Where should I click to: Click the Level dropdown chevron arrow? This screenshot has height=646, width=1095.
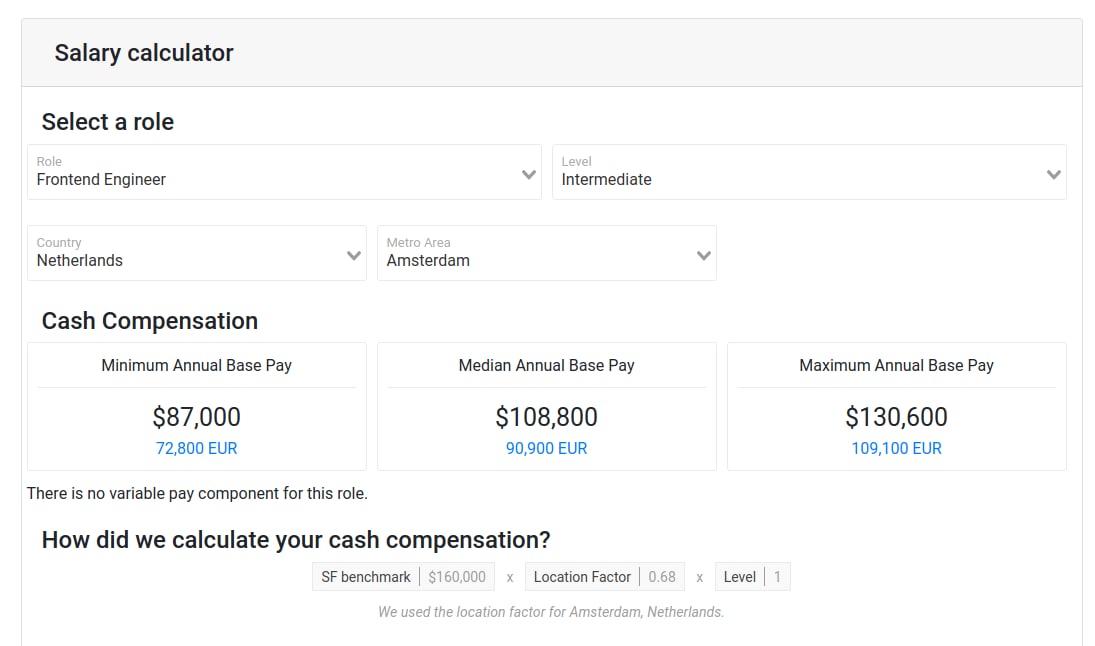[1053, 175]
